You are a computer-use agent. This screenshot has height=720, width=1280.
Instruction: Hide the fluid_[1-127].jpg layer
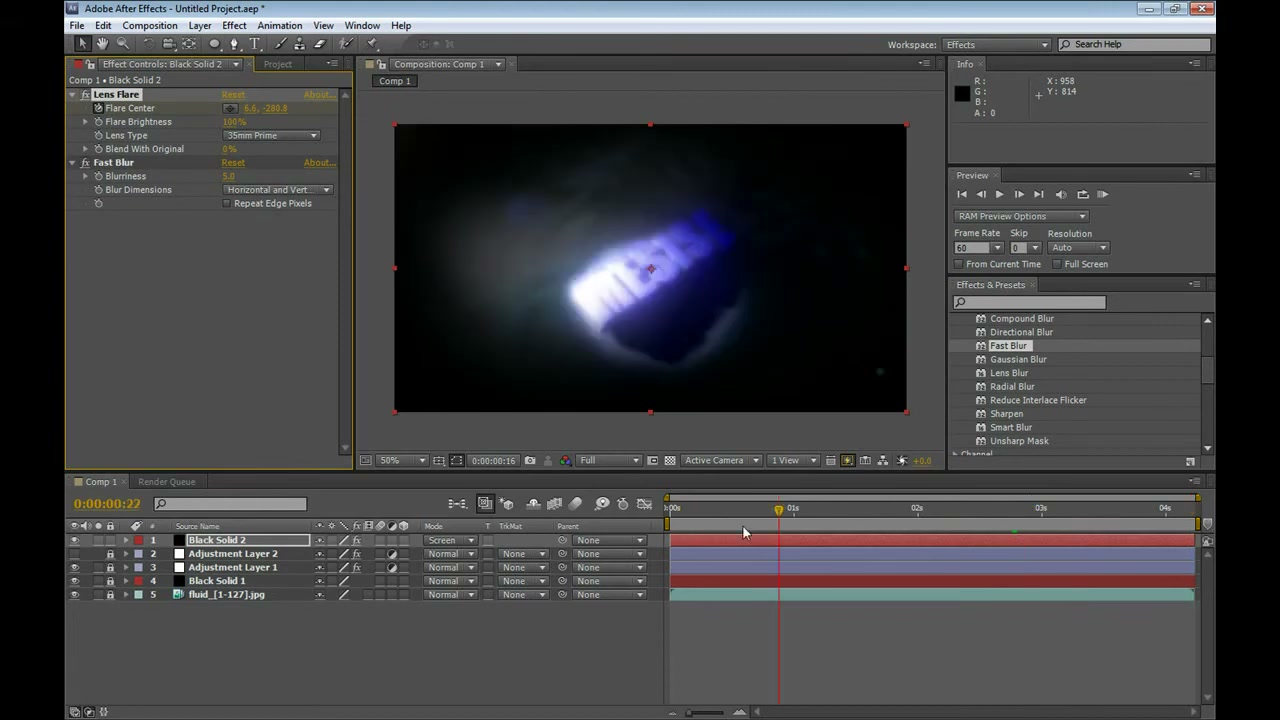[74, 594]
